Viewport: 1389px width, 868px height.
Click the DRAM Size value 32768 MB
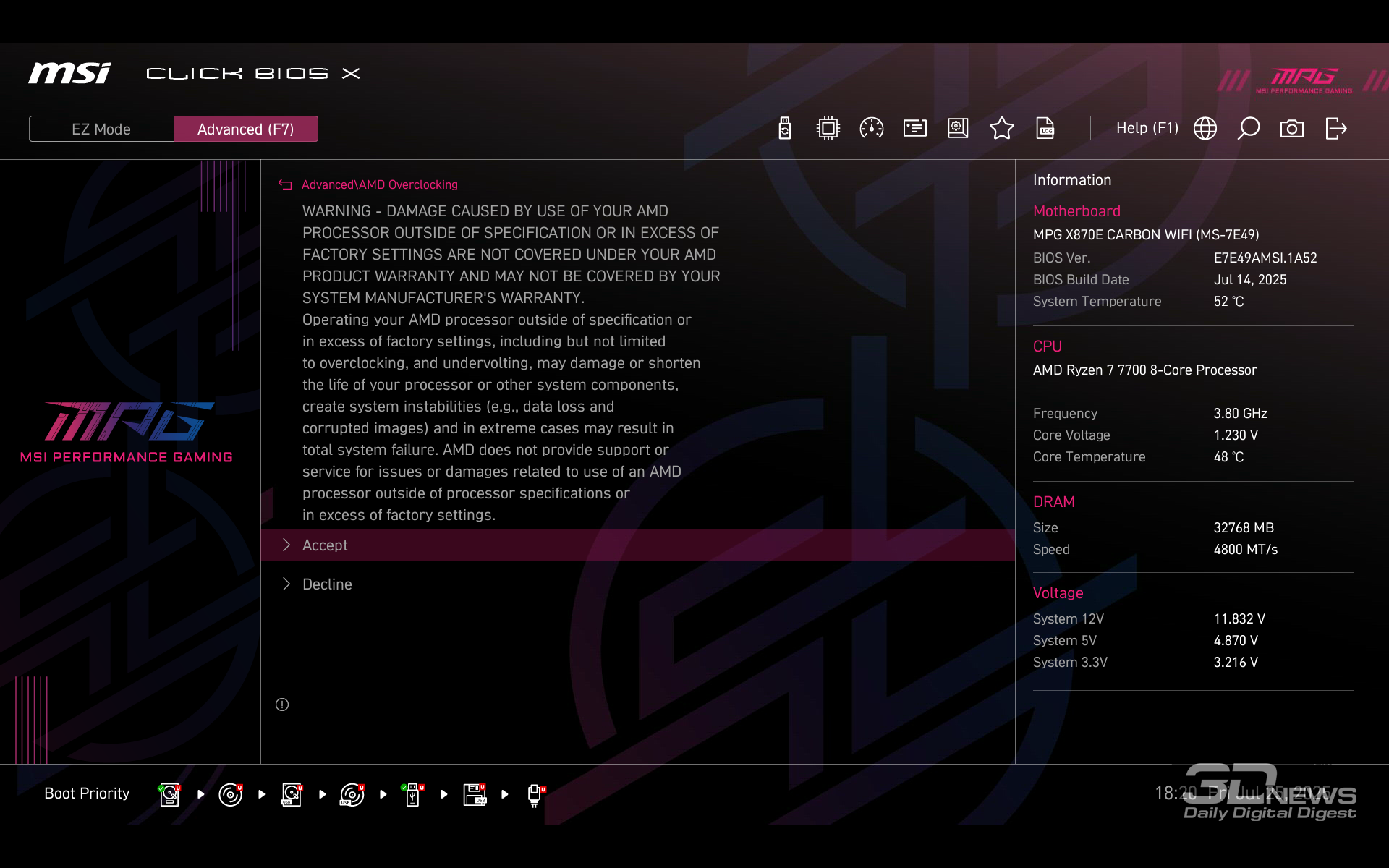(1244, 527)
